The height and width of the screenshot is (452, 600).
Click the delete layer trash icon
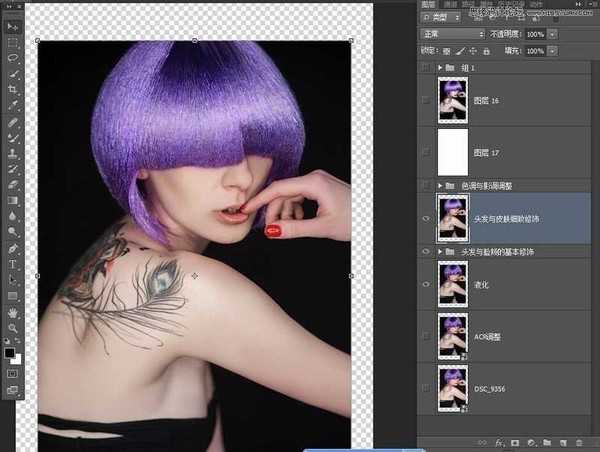pyautogui.click(x=577, y=441)
